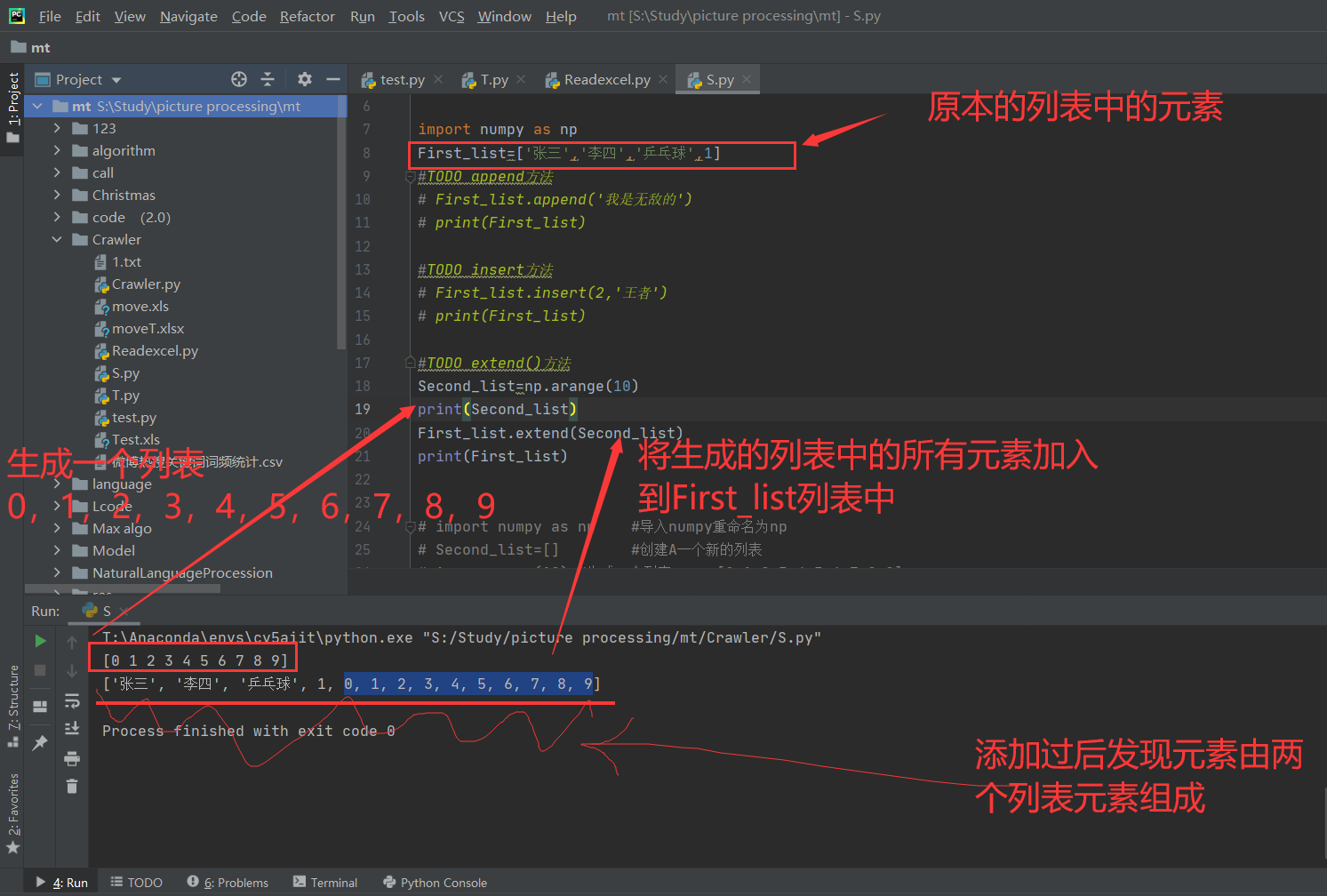1327x896 pixels.
Task: Open the File menu
Action: [50, 16]
